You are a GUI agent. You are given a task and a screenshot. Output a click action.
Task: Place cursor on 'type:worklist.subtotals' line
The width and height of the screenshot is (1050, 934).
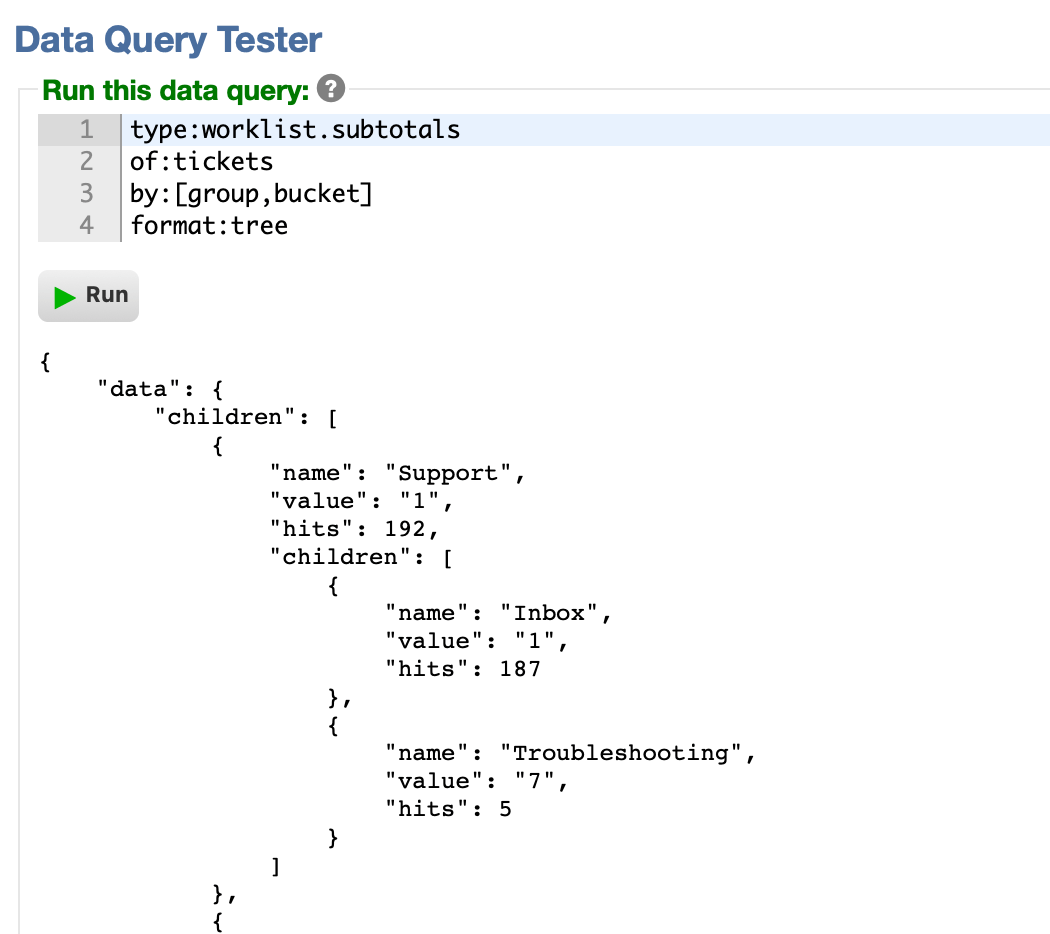point(586,130)
